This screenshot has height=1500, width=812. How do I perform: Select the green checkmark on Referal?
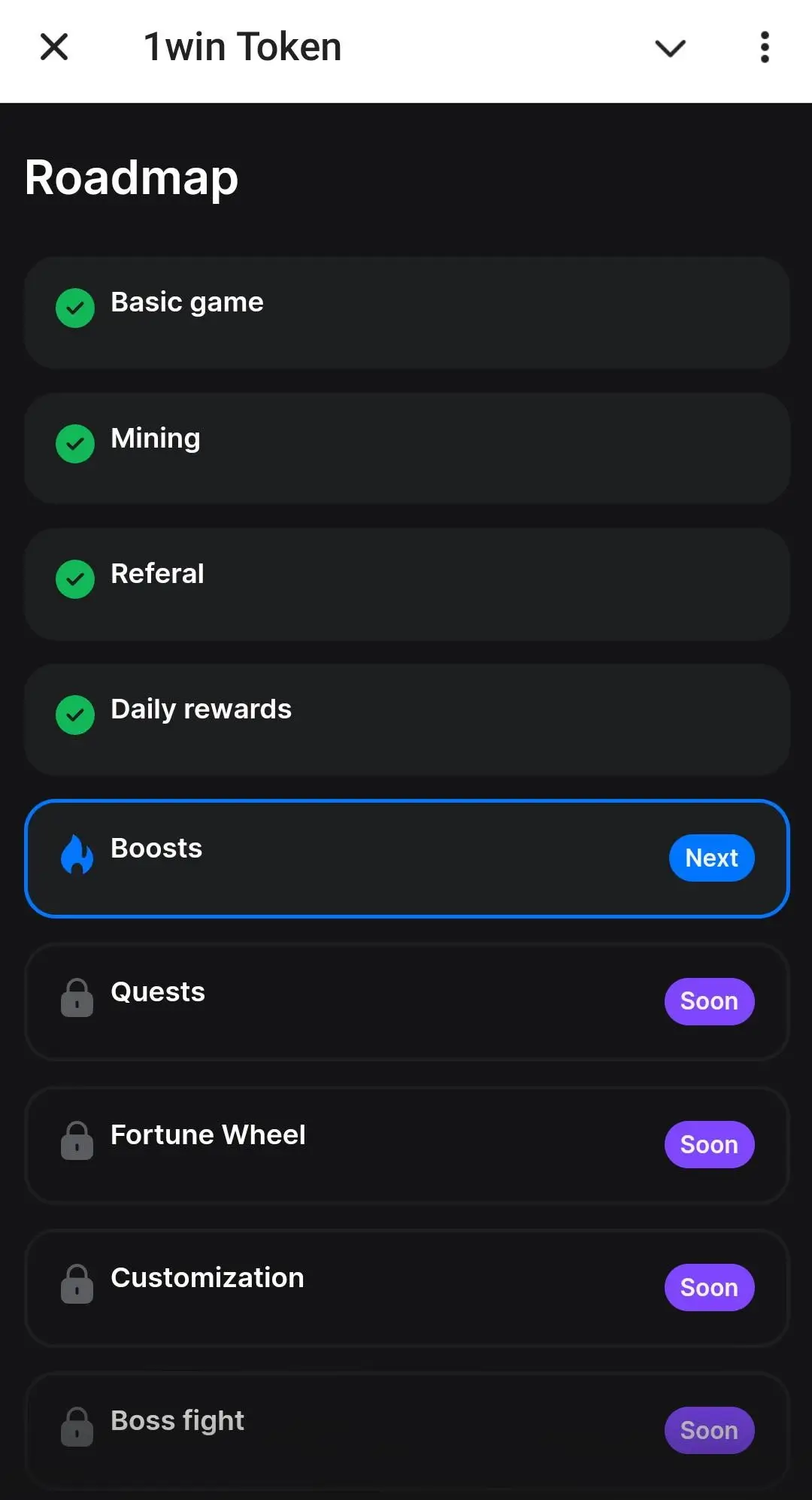coord(75,579)
